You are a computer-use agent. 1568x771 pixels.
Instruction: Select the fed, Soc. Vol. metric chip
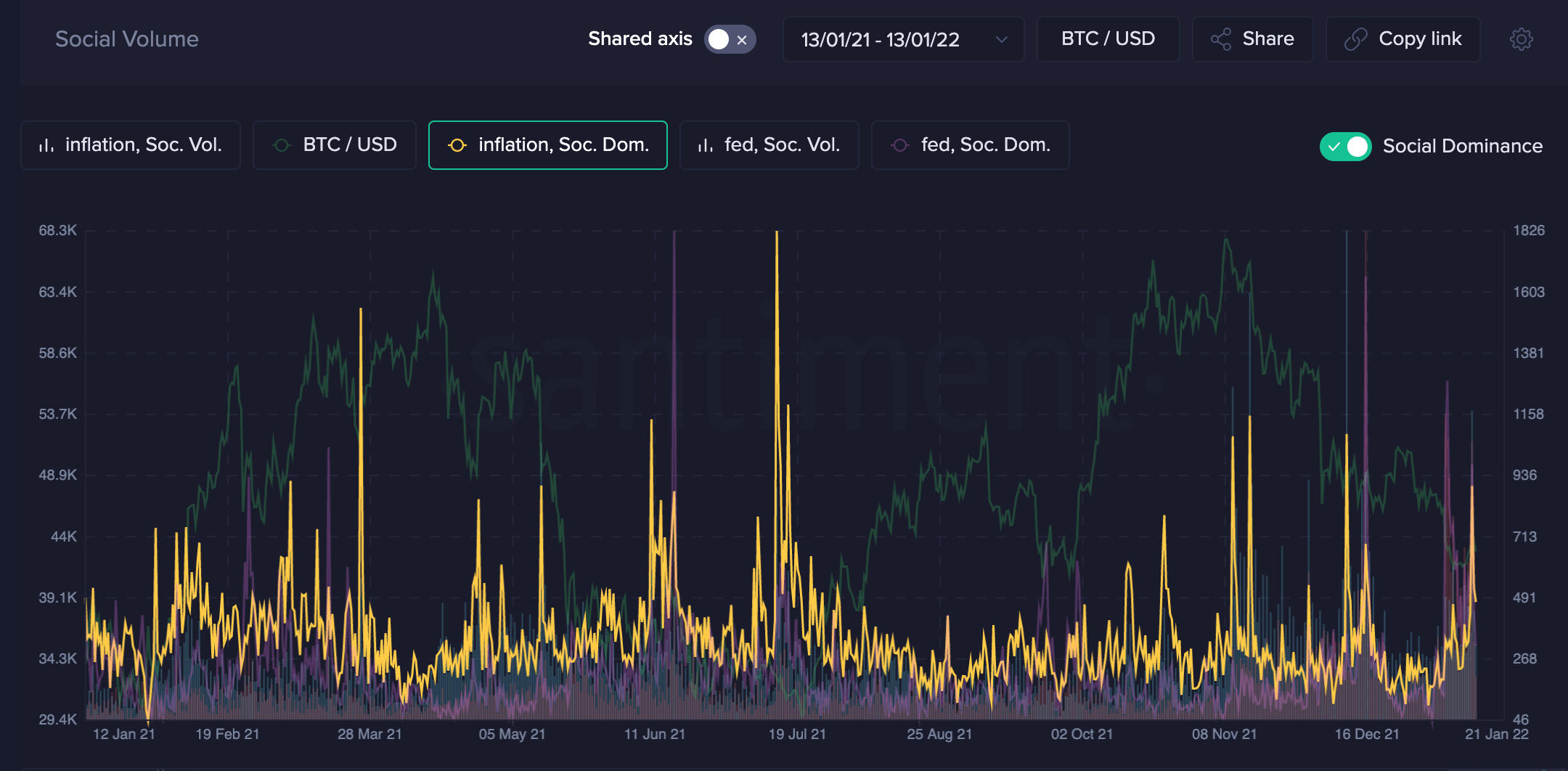(x=769, y=145)
